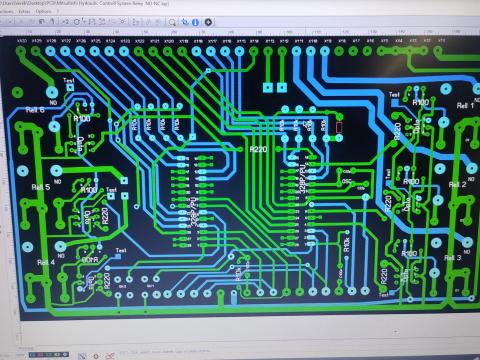Select the Rel 2 label
480x360 pixels.
(x=457, y=184)
